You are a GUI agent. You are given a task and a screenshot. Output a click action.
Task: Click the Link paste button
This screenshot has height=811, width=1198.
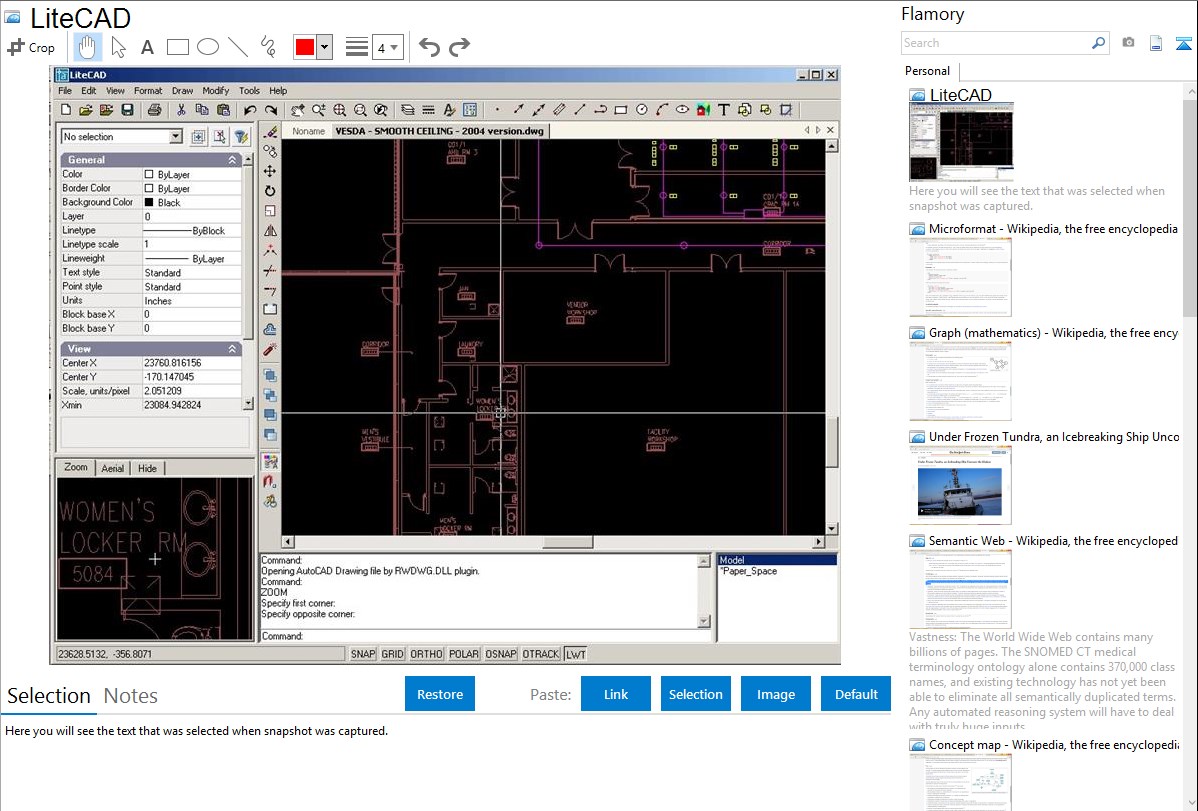pos(616,694)
